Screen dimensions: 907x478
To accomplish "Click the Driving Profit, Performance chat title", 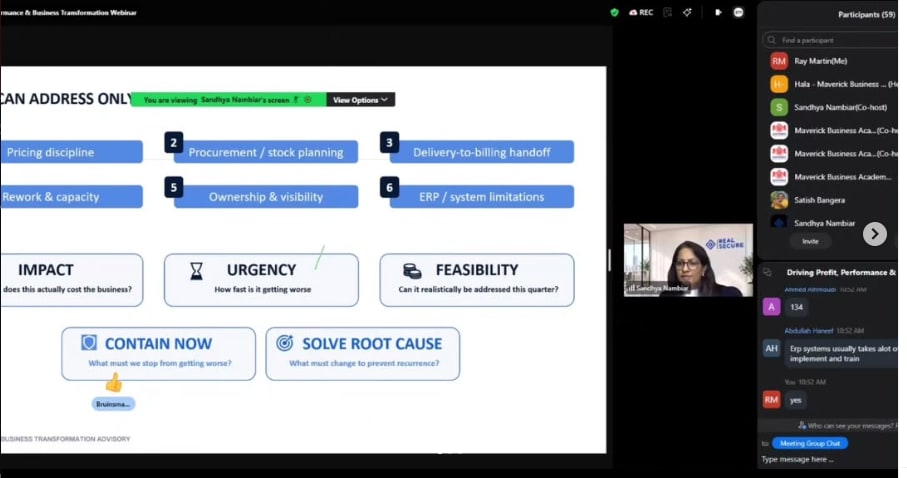I will (x=841, y=272).
